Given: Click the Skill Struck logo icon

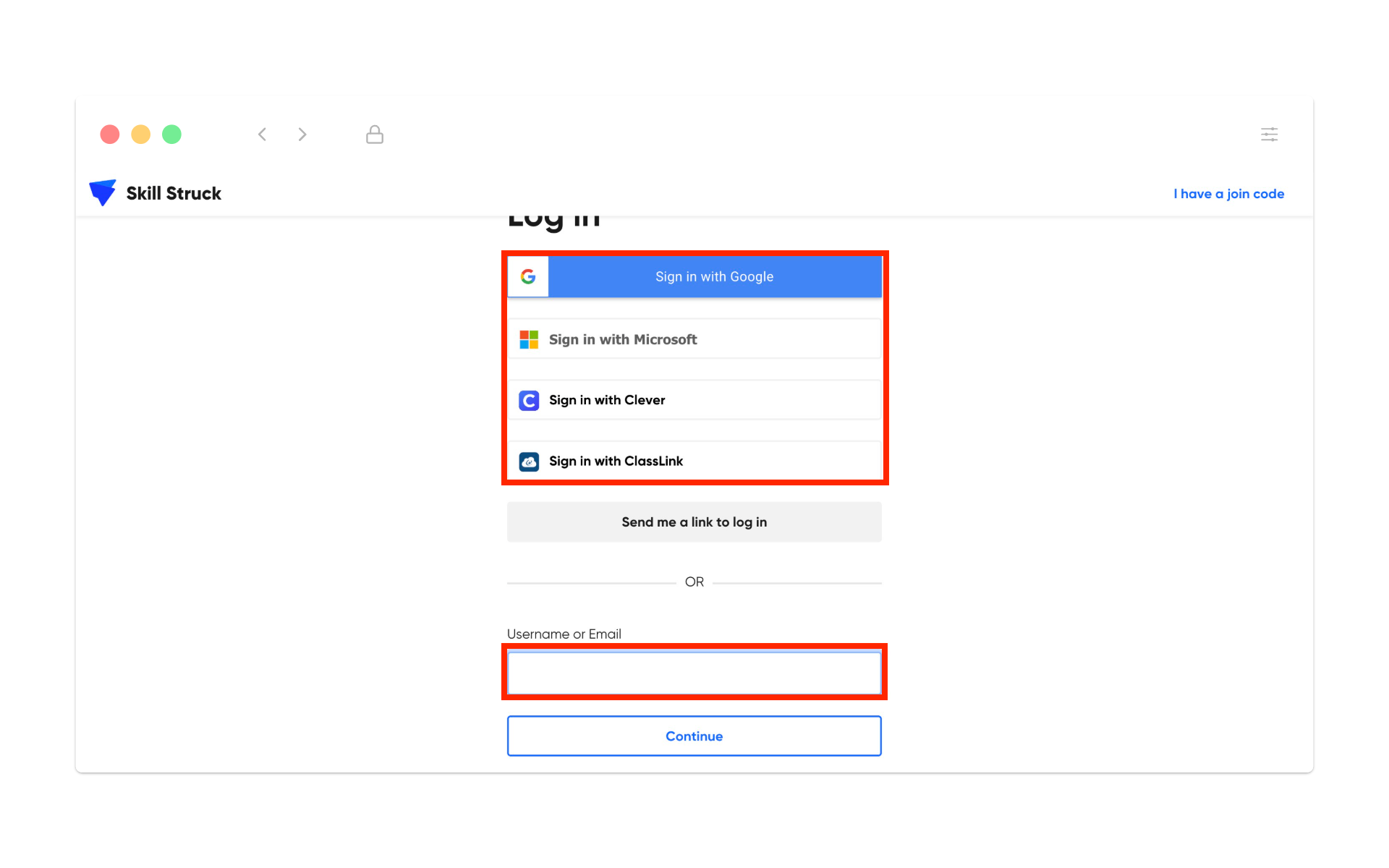Looking at the screenshot, I should pyautogui.click(x=102, y=192).
